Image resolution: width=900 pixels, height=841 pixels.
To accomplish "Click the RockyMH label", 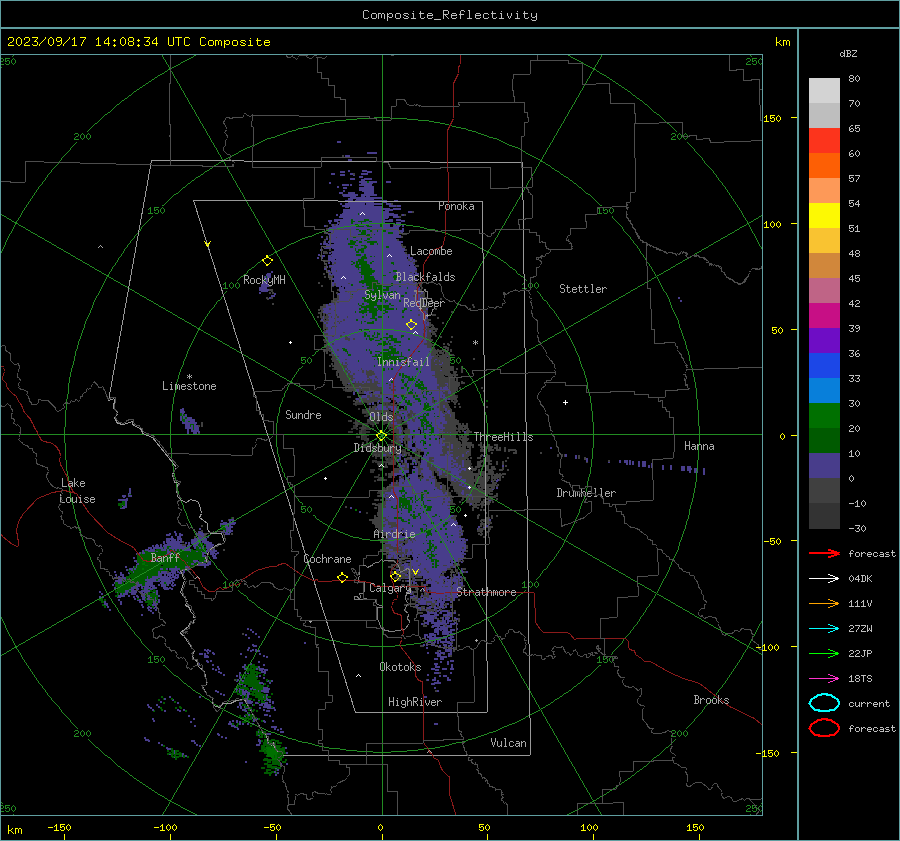I will tap(264, 280).
